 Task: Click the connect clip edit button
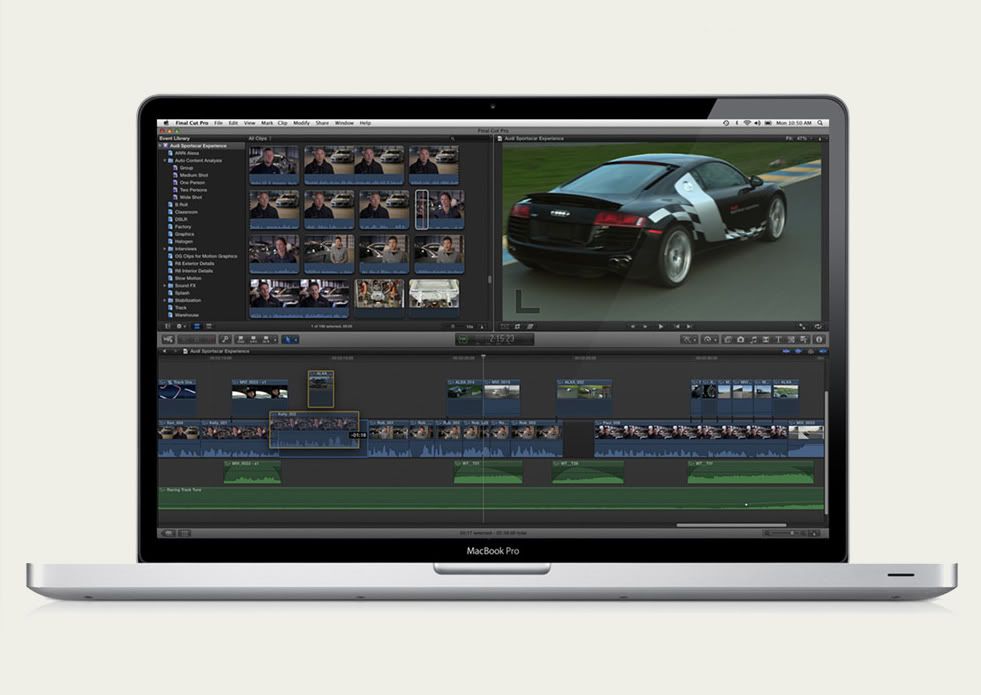(241, 340)
